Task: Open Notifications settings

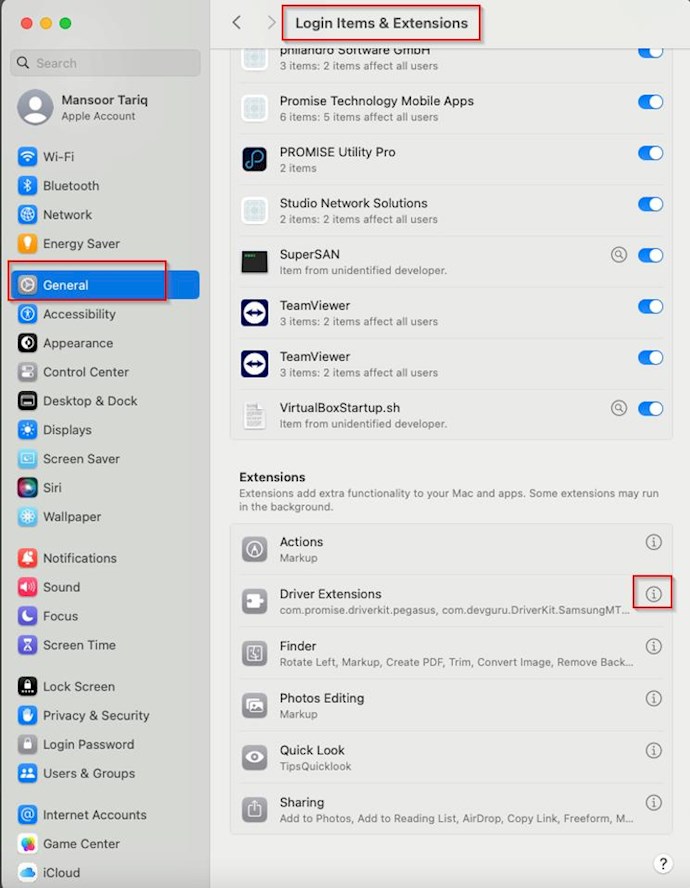Action: tap(67, 557)
